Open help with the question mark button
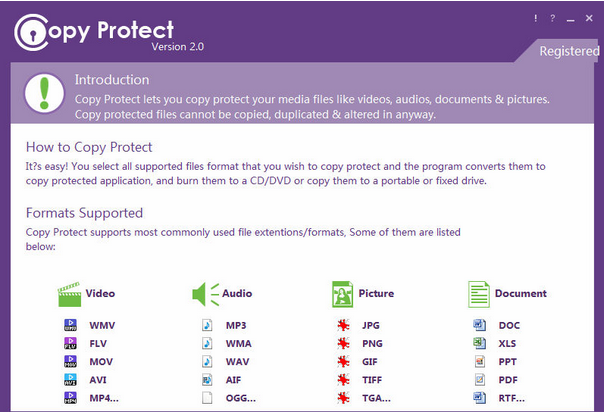 pyautogui.click(x=552, y=19)
